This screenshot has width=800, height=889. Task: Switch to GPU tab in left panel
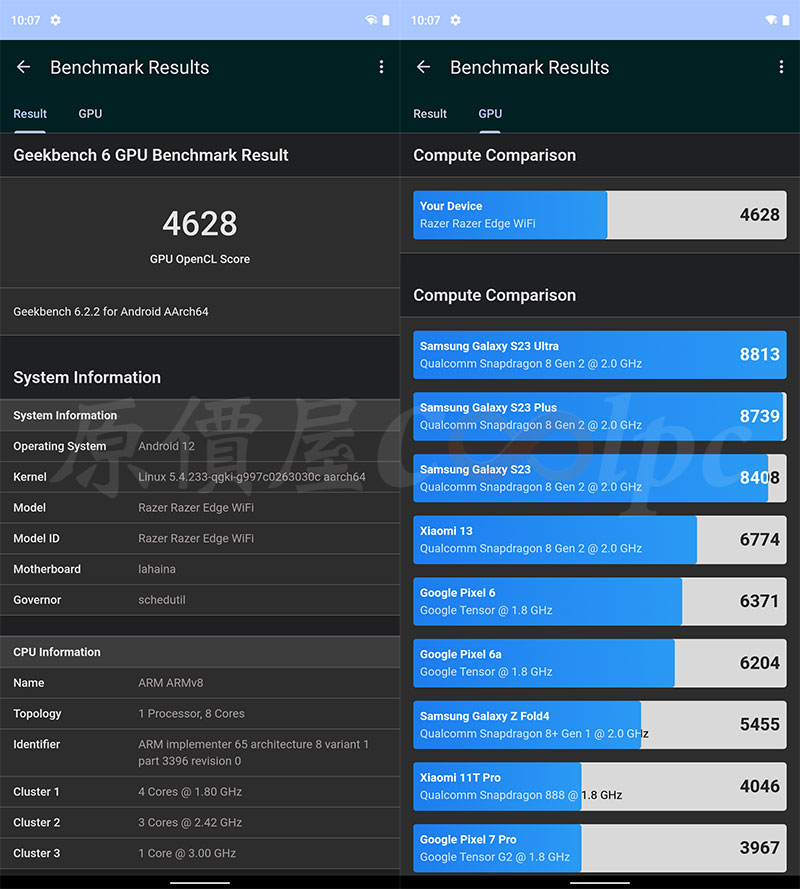[x=90, y=114]
